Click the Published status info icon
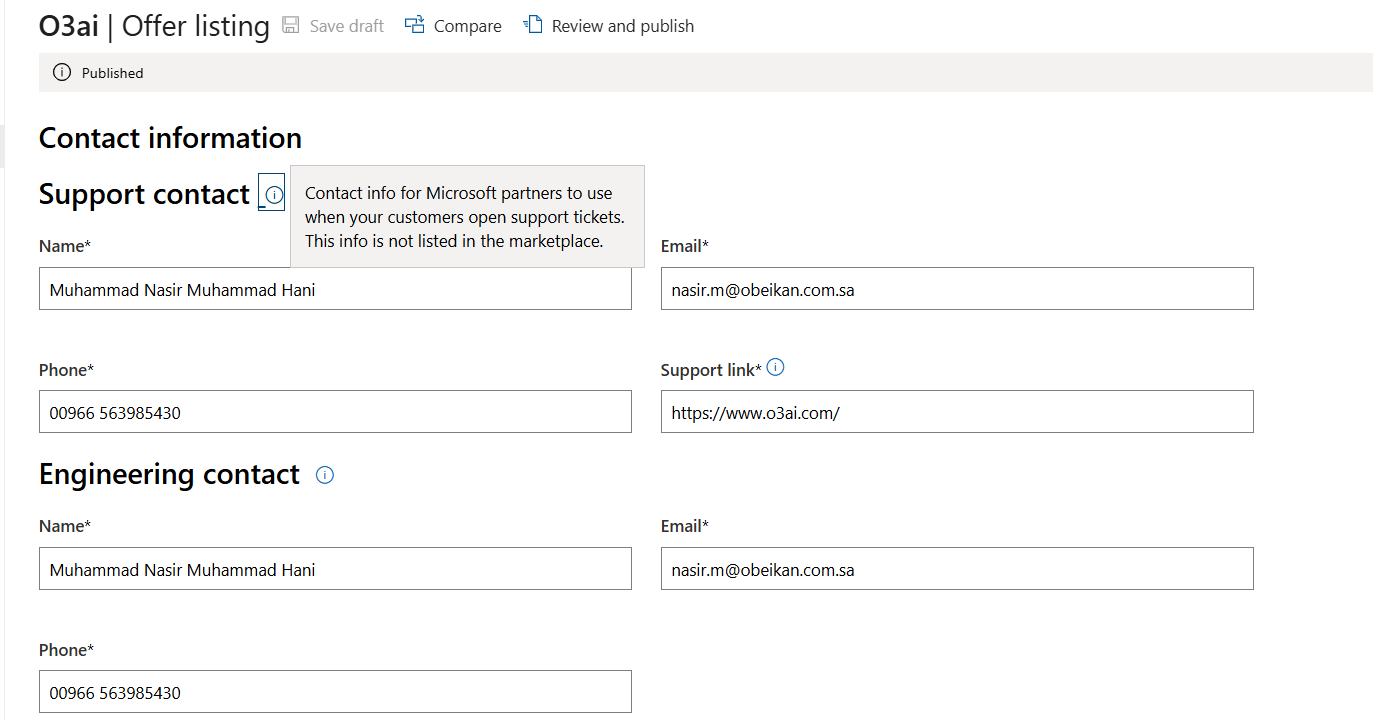Screen dimensions: 1373x720 click(x=62, y=72)
